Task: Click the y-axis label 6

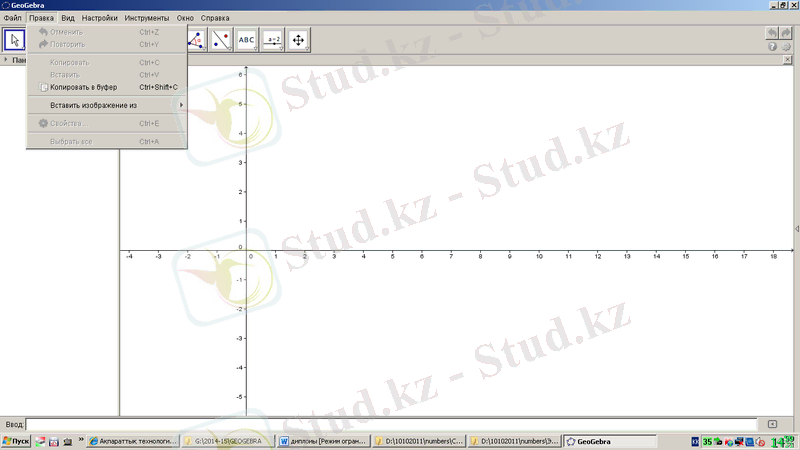Action: point(240,74)
